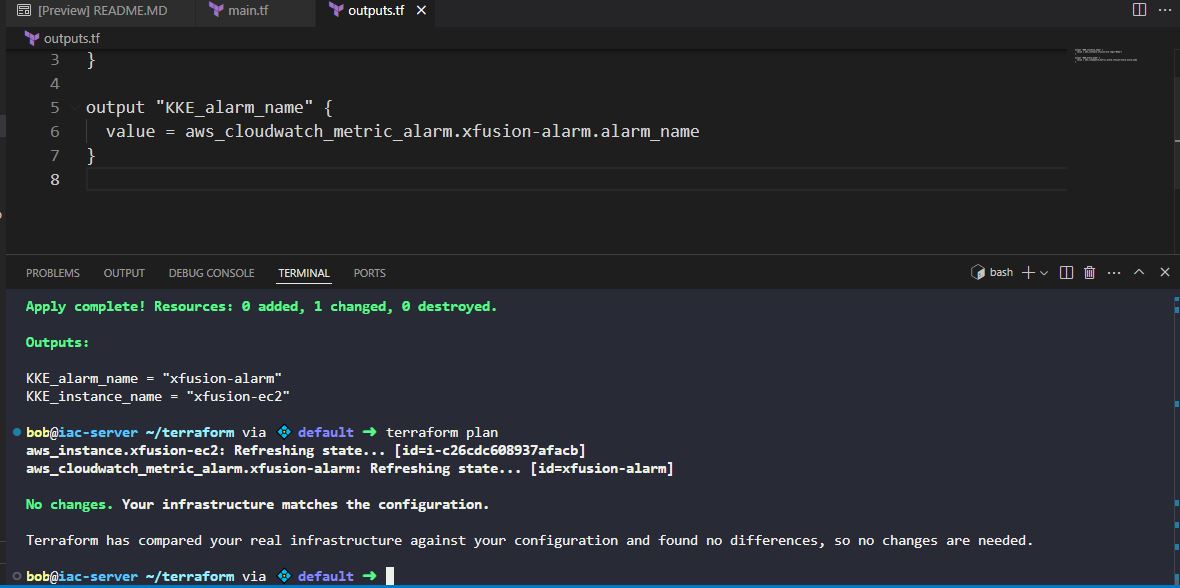1180x588 pixels.
Task: Split the terminal pane
Action: 1066,273
